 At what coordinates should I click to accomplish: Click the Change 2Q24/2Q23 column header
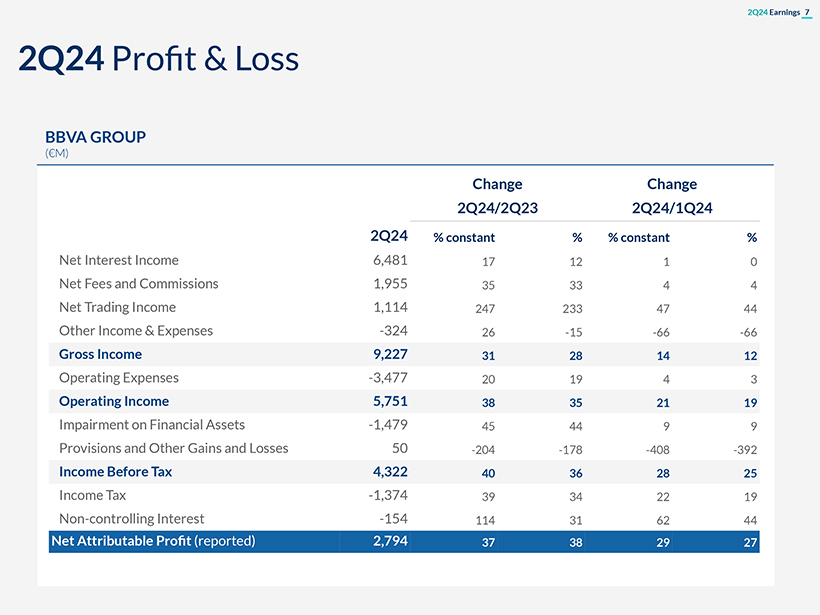tap(497, 196)
